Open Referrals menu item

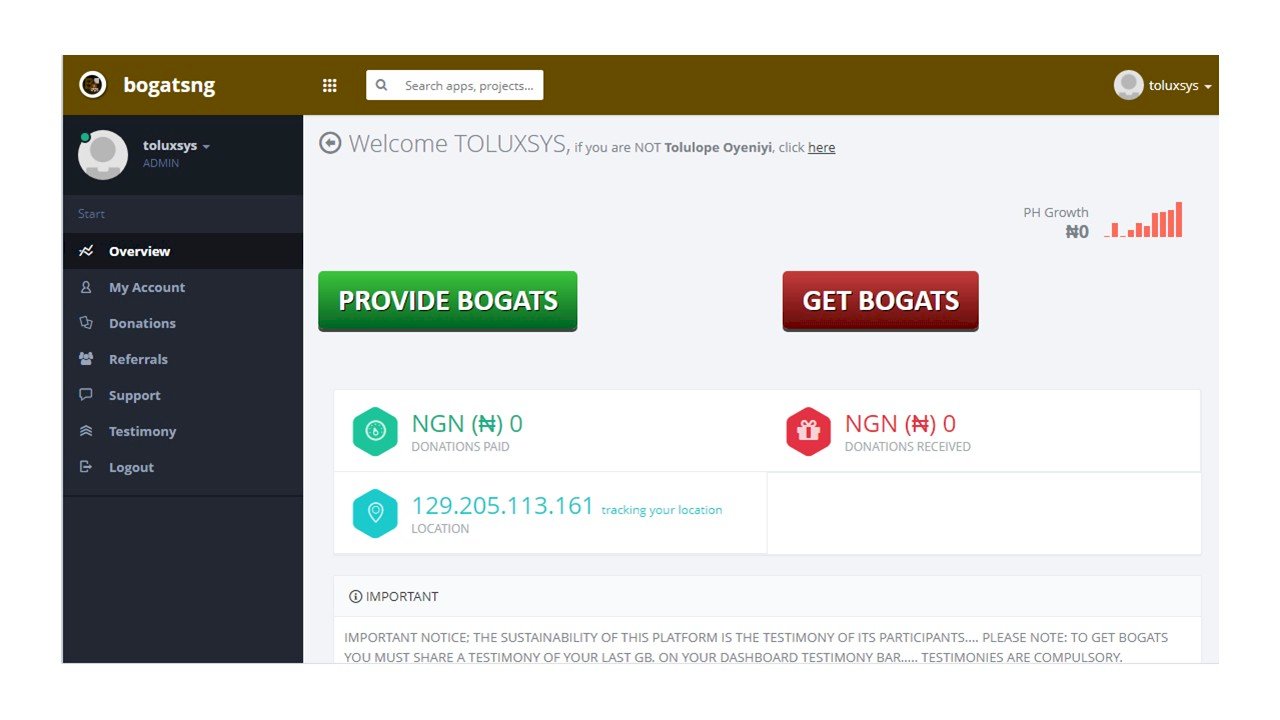[x=182, y=359]
